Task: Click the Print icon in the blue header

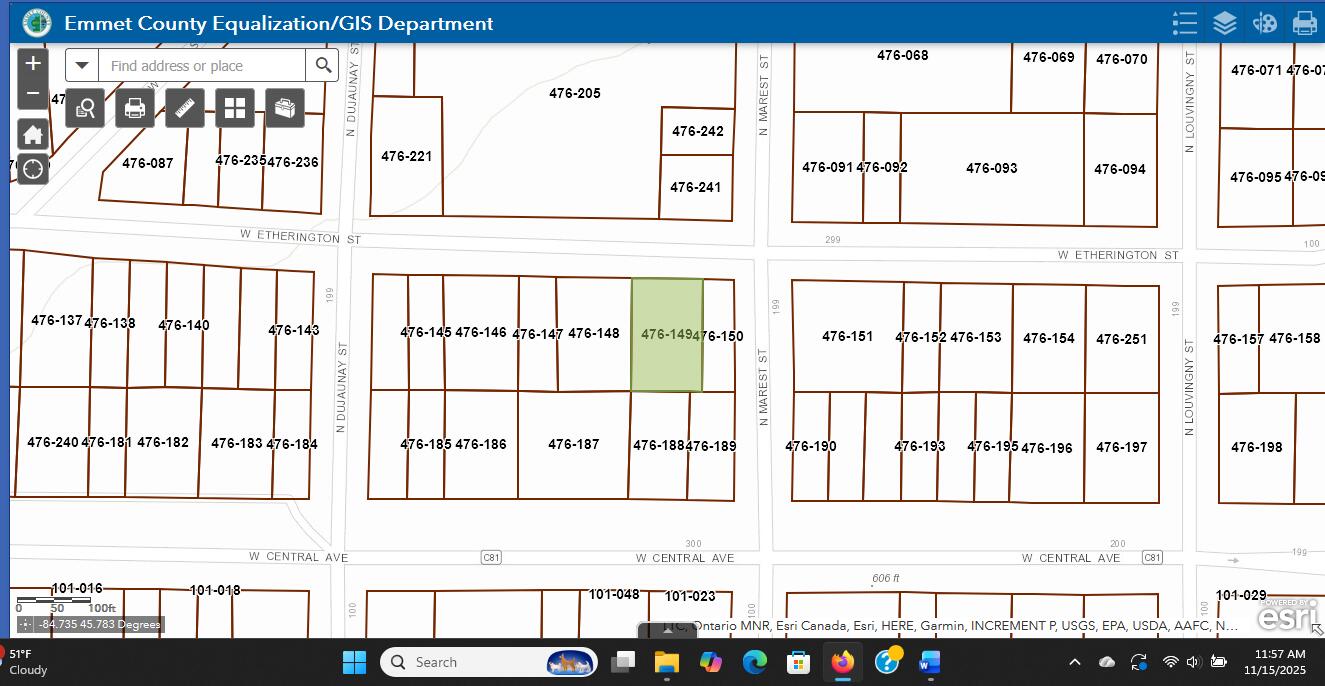Action: pyautogui.click(x=1304, y=22)
